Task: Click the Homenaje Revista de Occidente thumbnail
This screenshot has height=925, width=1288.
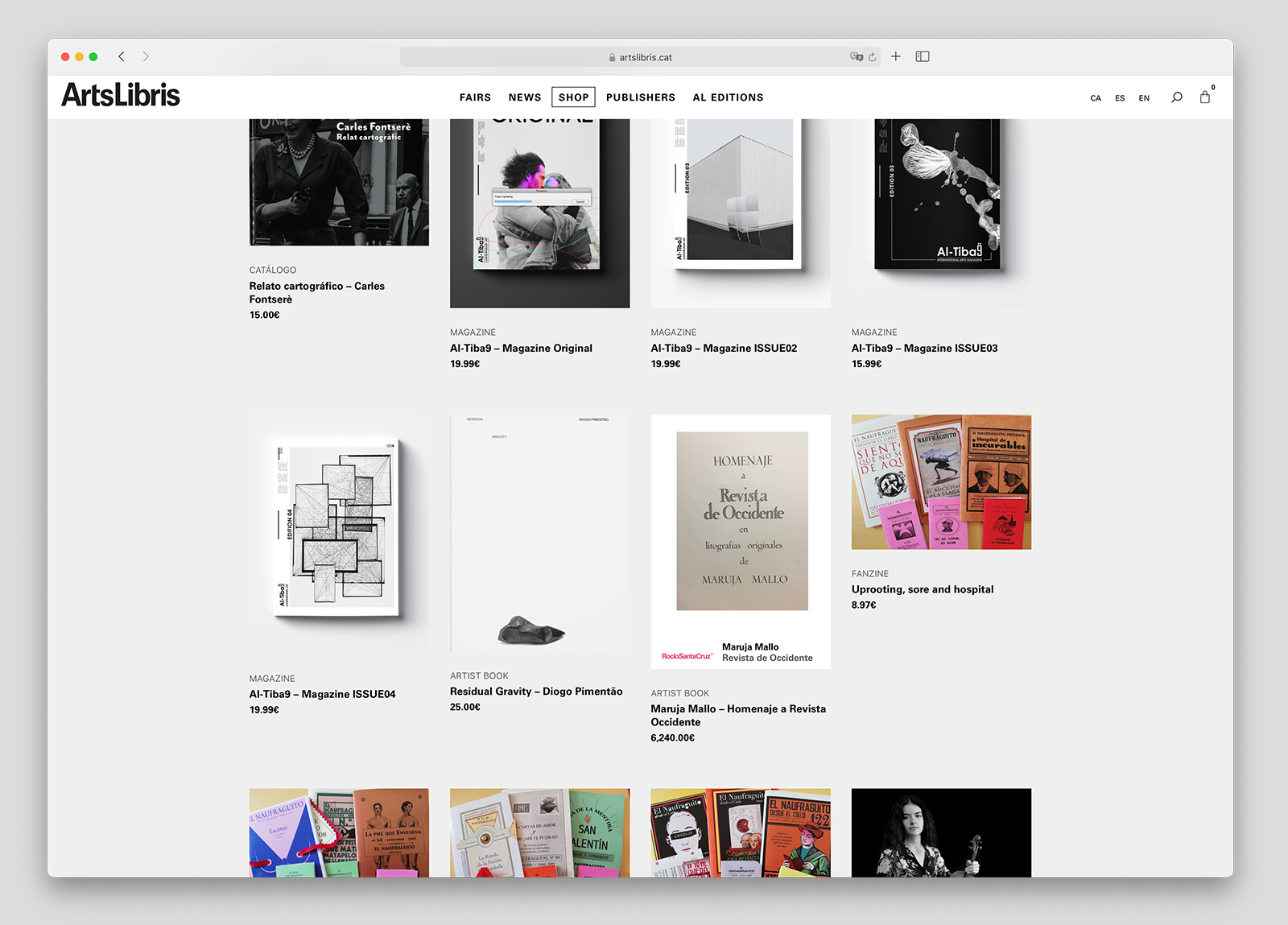Action: click(741, 542)
